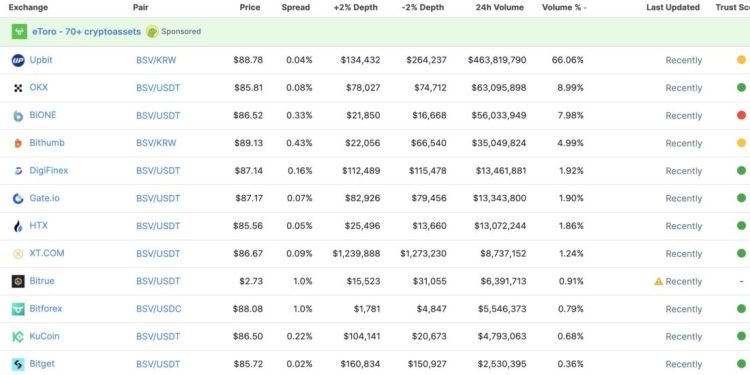The height and width of the screenshot is (375, 750).
Task: Open the HTX exchange link
Action: (39, 225)
